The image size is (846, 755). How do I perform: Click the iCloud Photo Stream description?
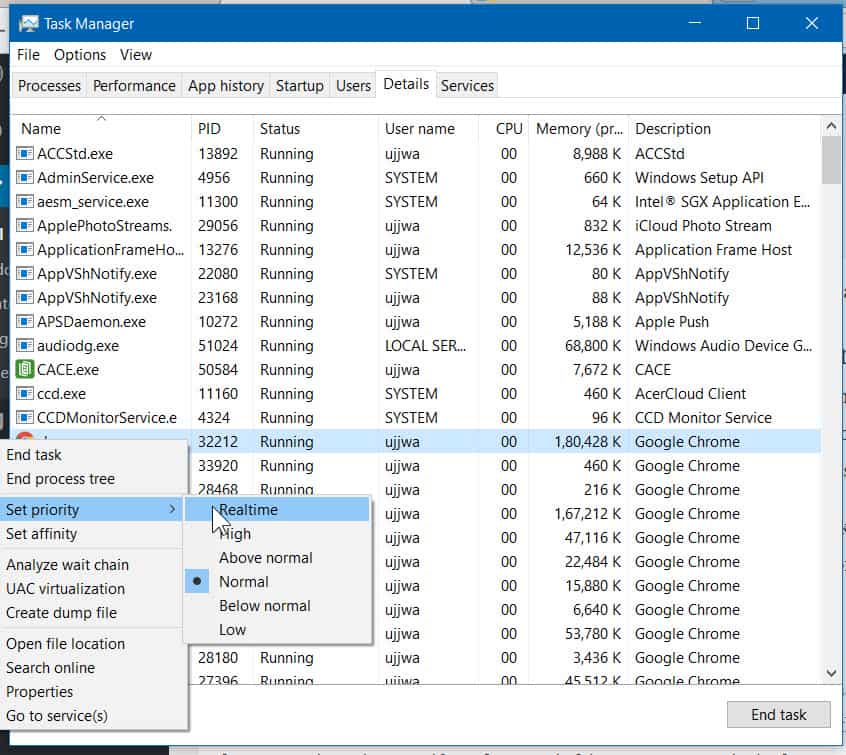point(703,226)
